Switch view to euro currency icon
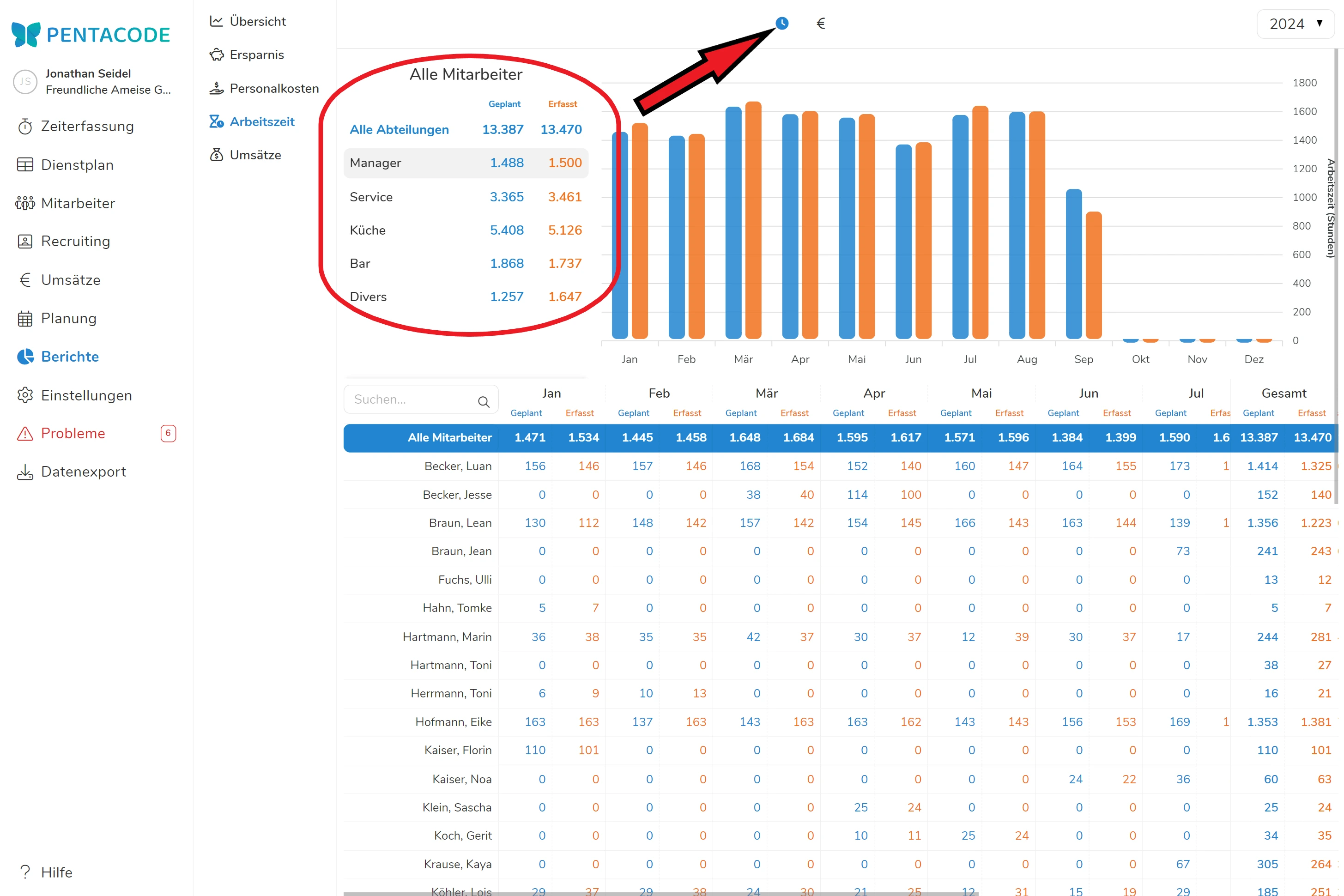The height and width of the screenshot is (896, 1344). point(821,24)
